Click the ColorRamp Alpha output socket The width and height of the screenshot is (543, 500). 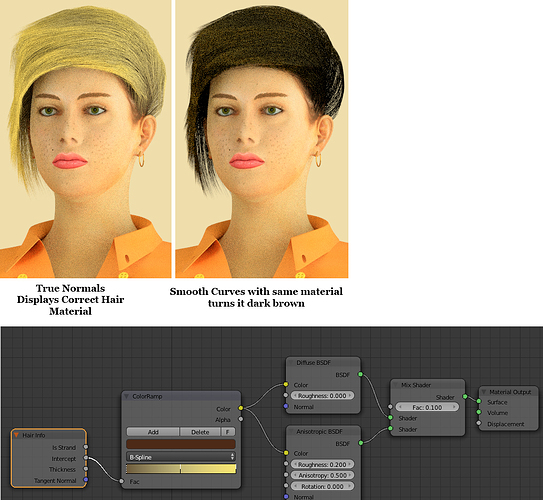[241, 419]
